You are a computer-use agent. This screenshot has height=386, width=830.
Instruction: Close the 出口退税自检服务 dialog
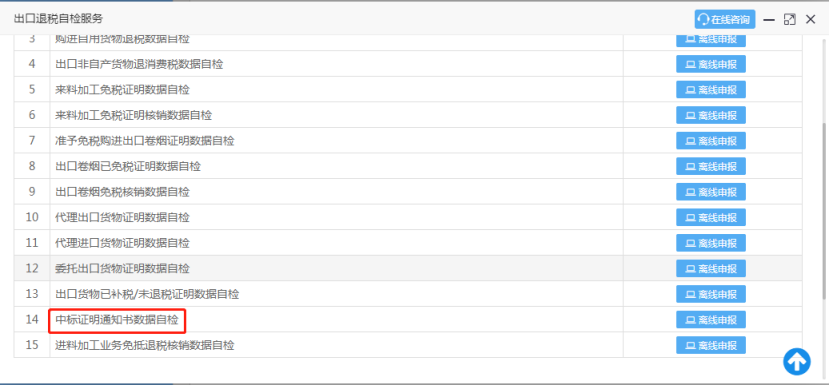810,20
